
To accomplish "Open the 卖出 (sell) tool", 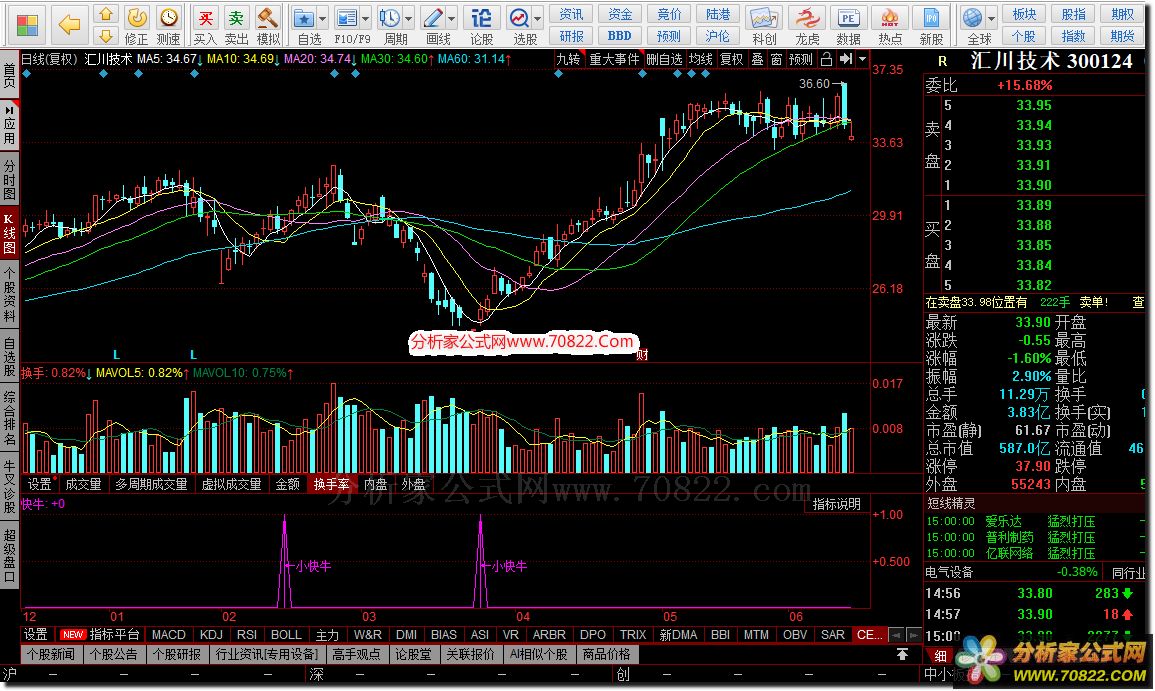I will pyautogui.click(x=236, y=26).
